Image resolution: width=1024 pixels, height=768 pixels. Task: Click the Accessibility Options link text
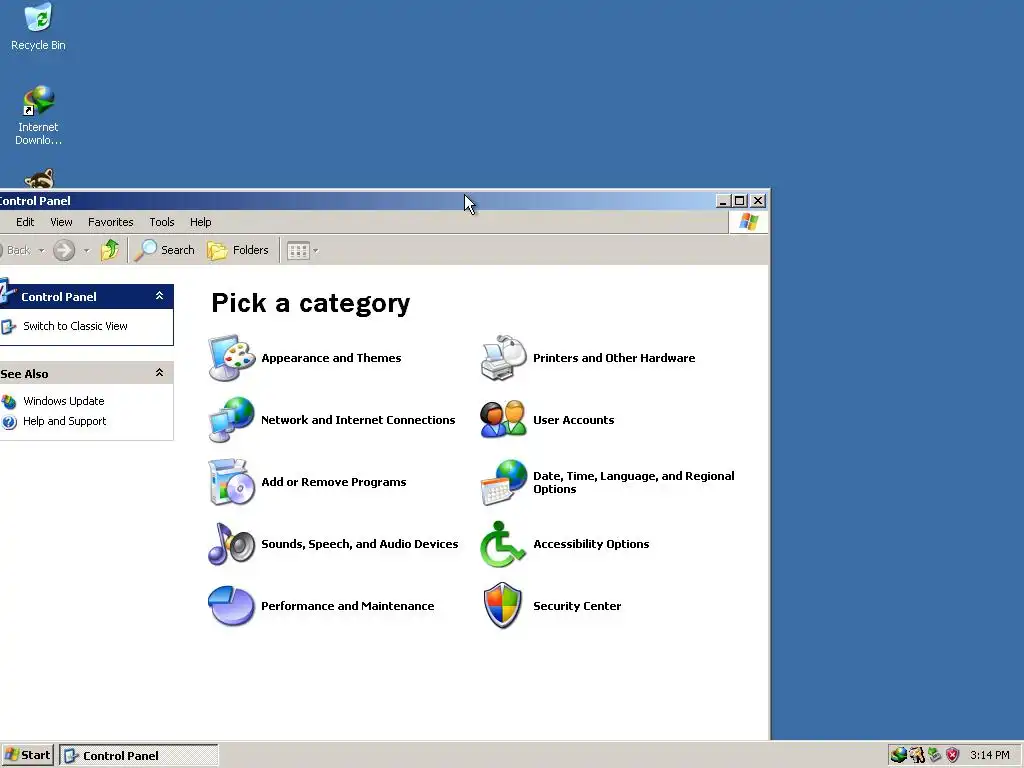pyautogui.click(x=591, y=544)
